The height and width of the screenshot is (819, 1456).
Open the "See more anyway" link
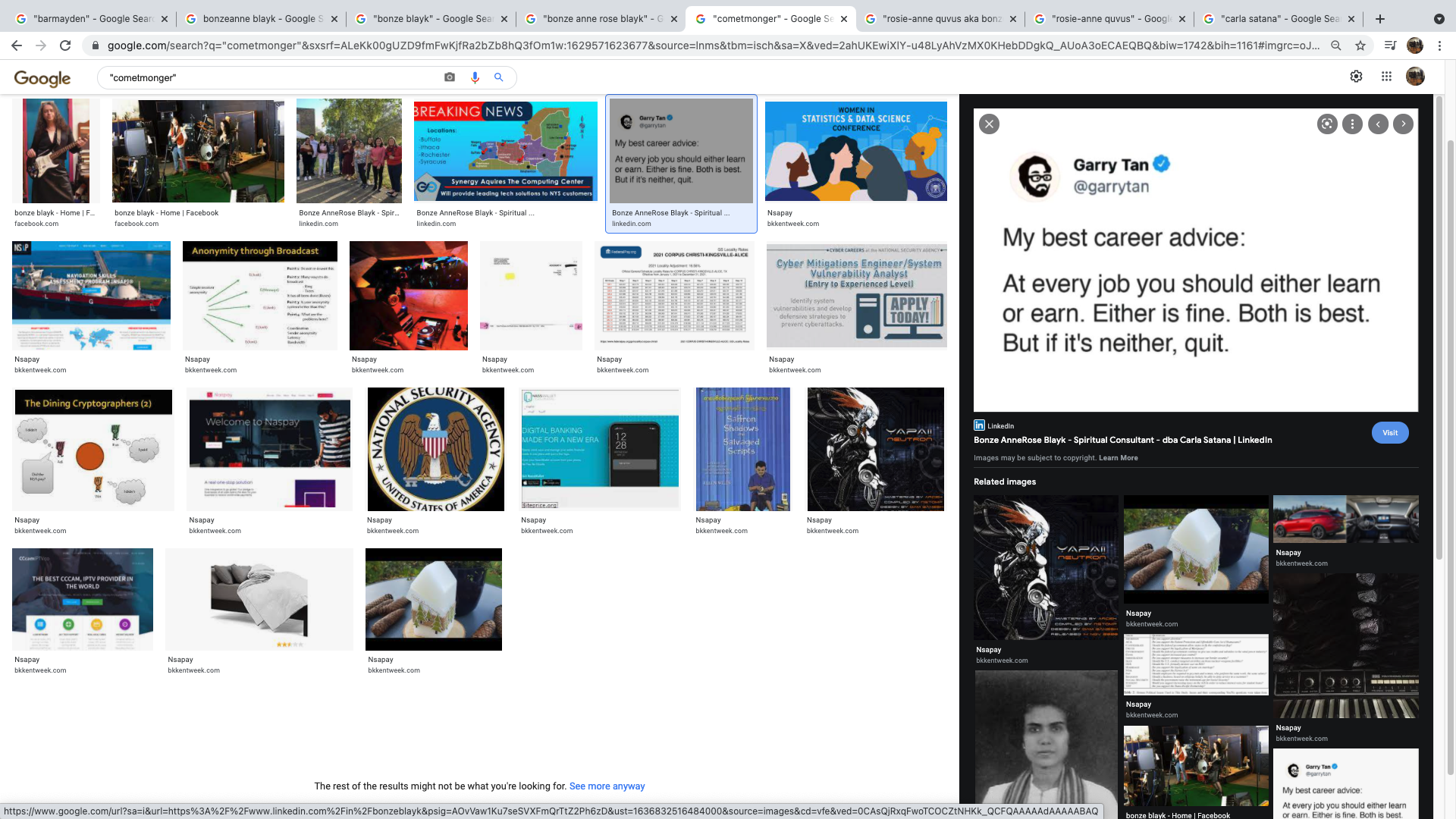pyautogui.click(x=607, y=786)
